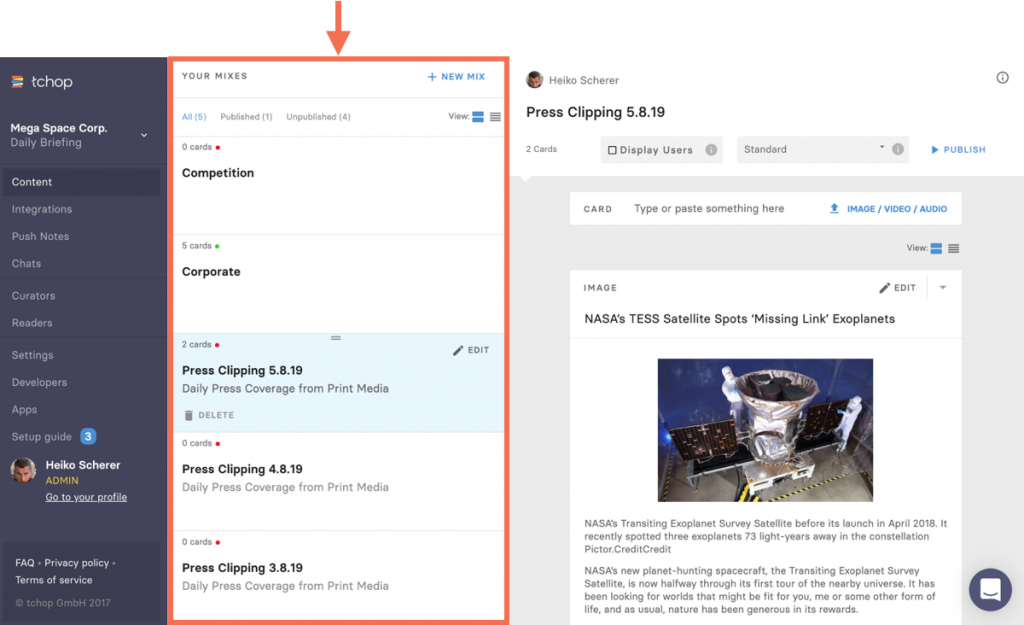Publish the Press Clipping 5.8.19 mix
Viewport: 1024px width, 625px height.
(x=958, y=150)
